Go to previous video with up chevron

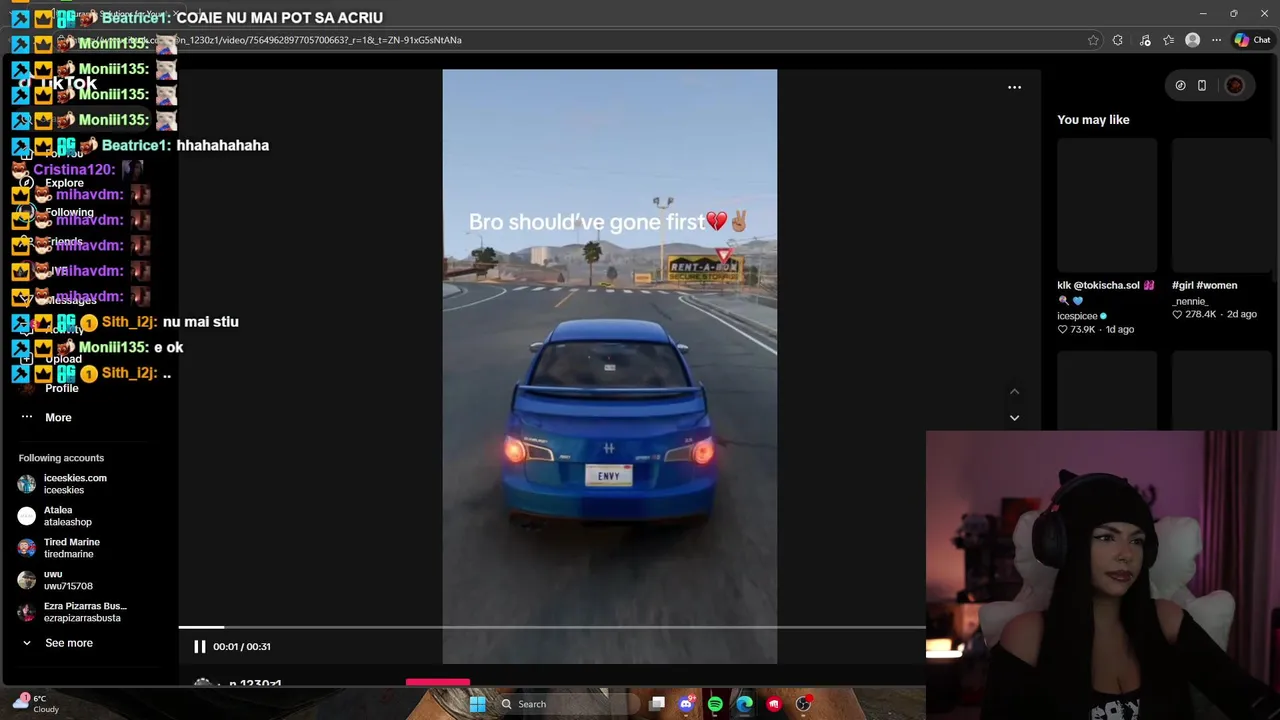[x=1014, y=392]
